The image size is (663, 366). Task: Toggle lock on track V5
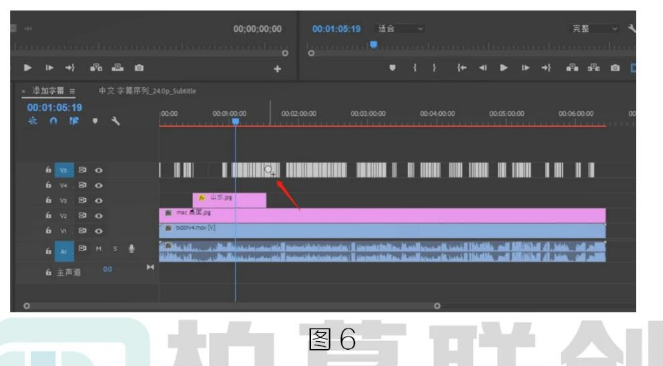click(x=48, y=170)
